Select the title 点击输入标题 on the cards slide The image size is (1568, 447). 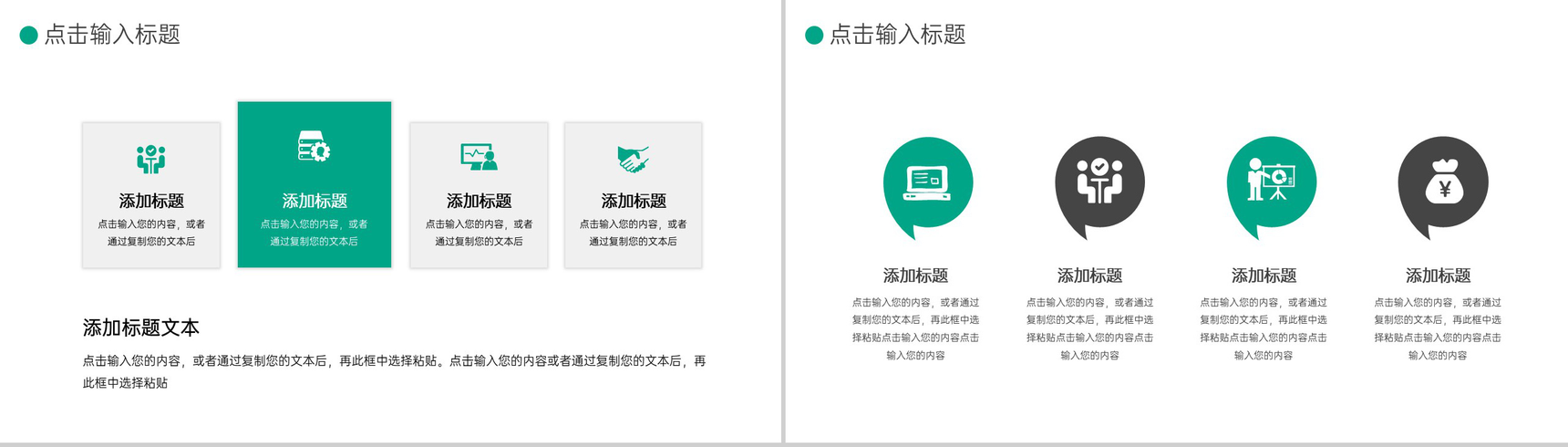[x=112, y=35]
